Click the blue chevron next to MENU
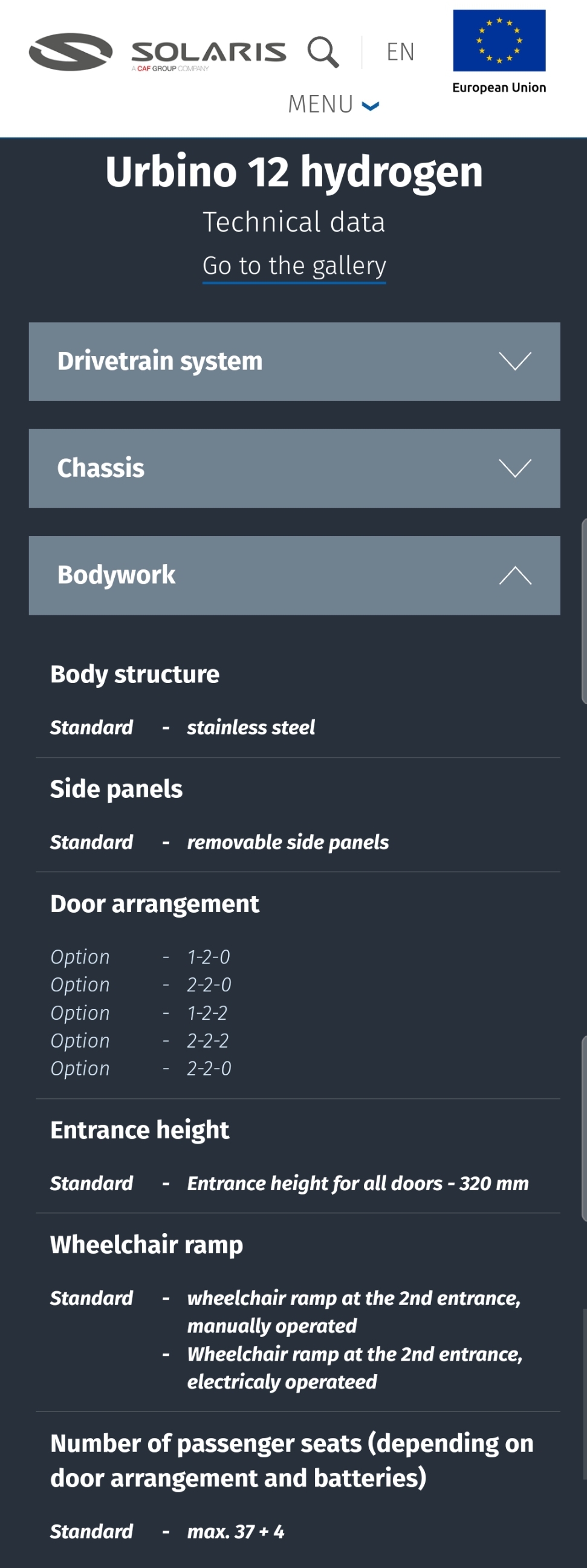Viewport: 587px width, 1568px height. pos(370,106)
